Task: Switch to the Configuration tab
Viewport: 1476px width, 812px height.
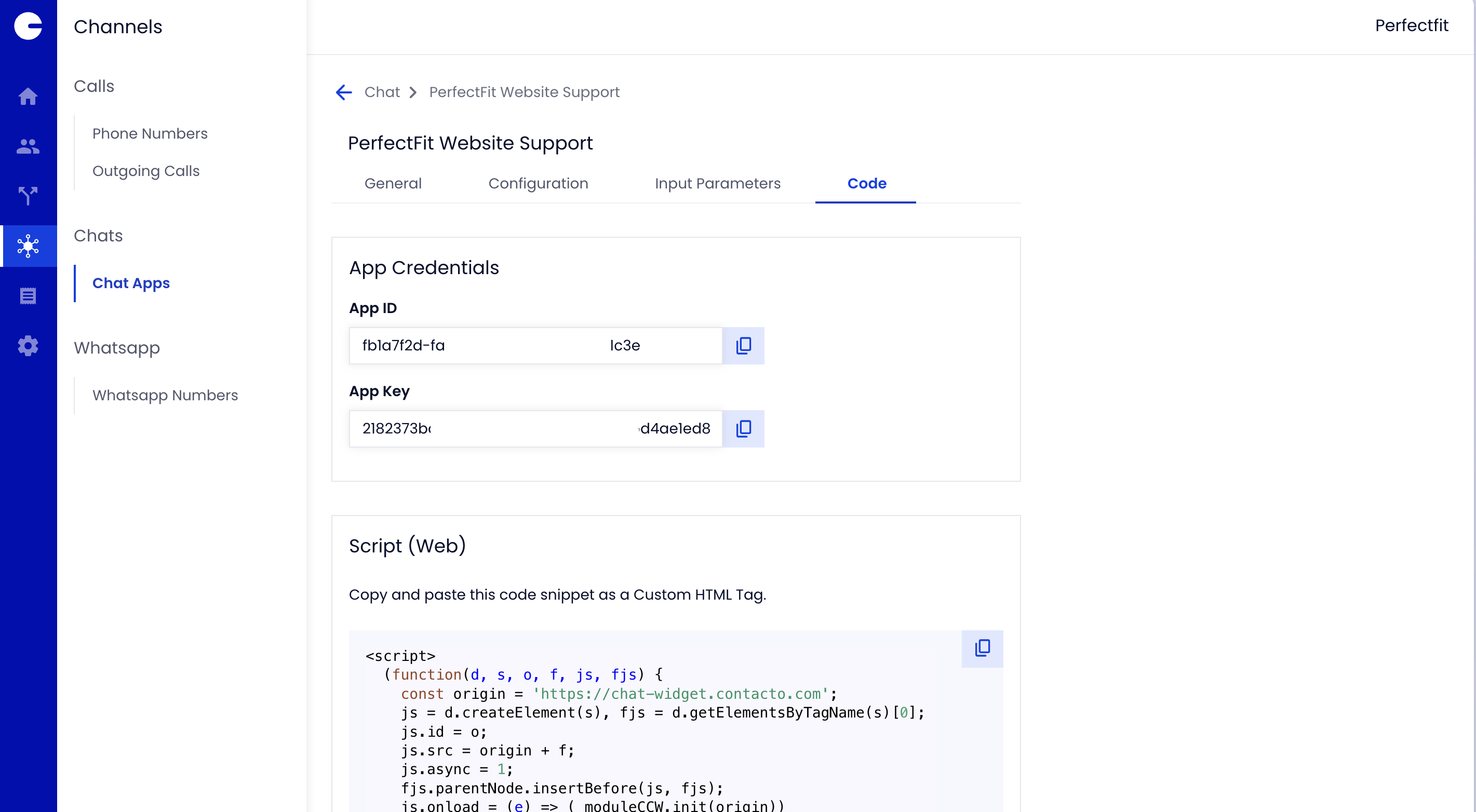Action: coord(538,183)
